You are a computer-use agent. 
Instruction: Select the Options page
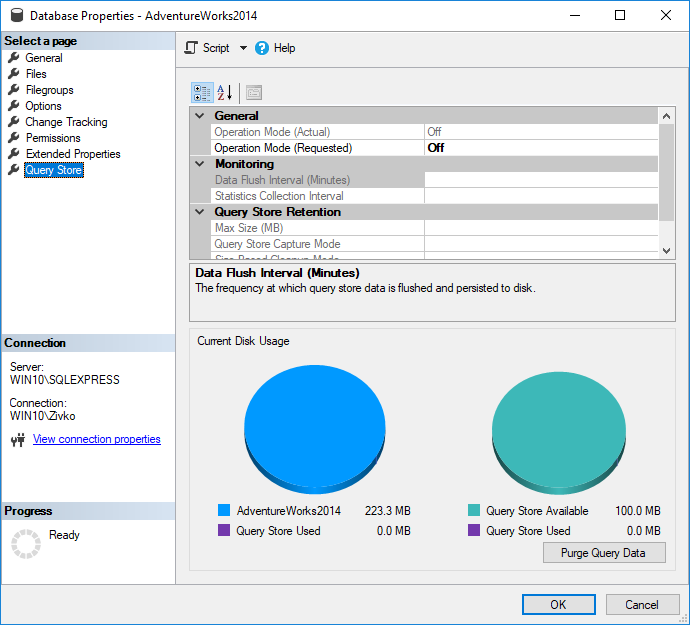tap(43, 106)
